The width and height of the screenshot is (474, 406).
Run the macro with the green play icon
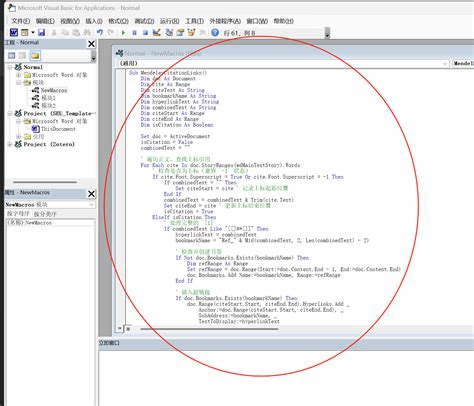pos(123,33)
